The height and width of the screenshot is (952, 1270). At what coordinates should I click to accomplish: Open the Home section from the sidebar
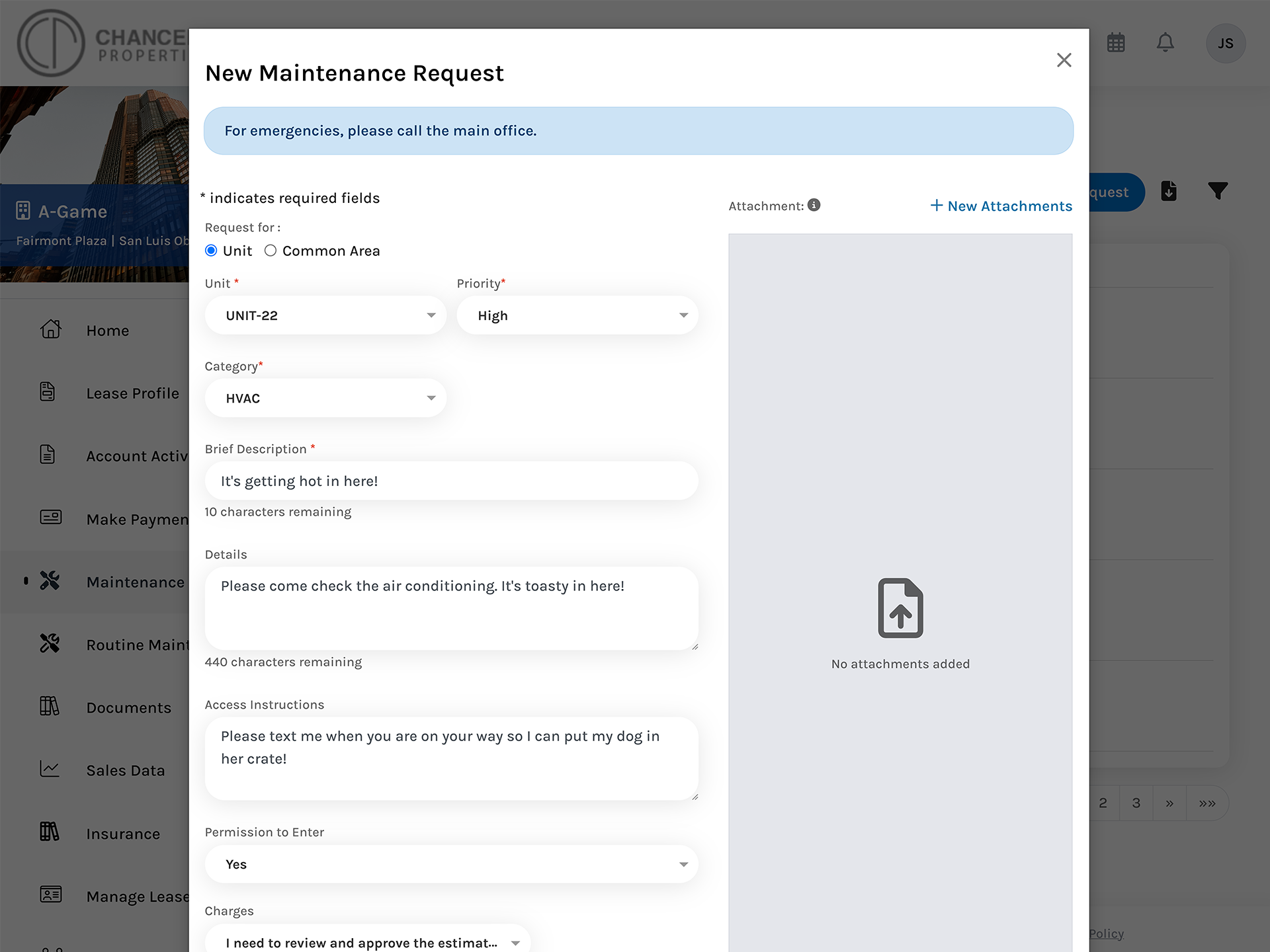coord(106,330)
